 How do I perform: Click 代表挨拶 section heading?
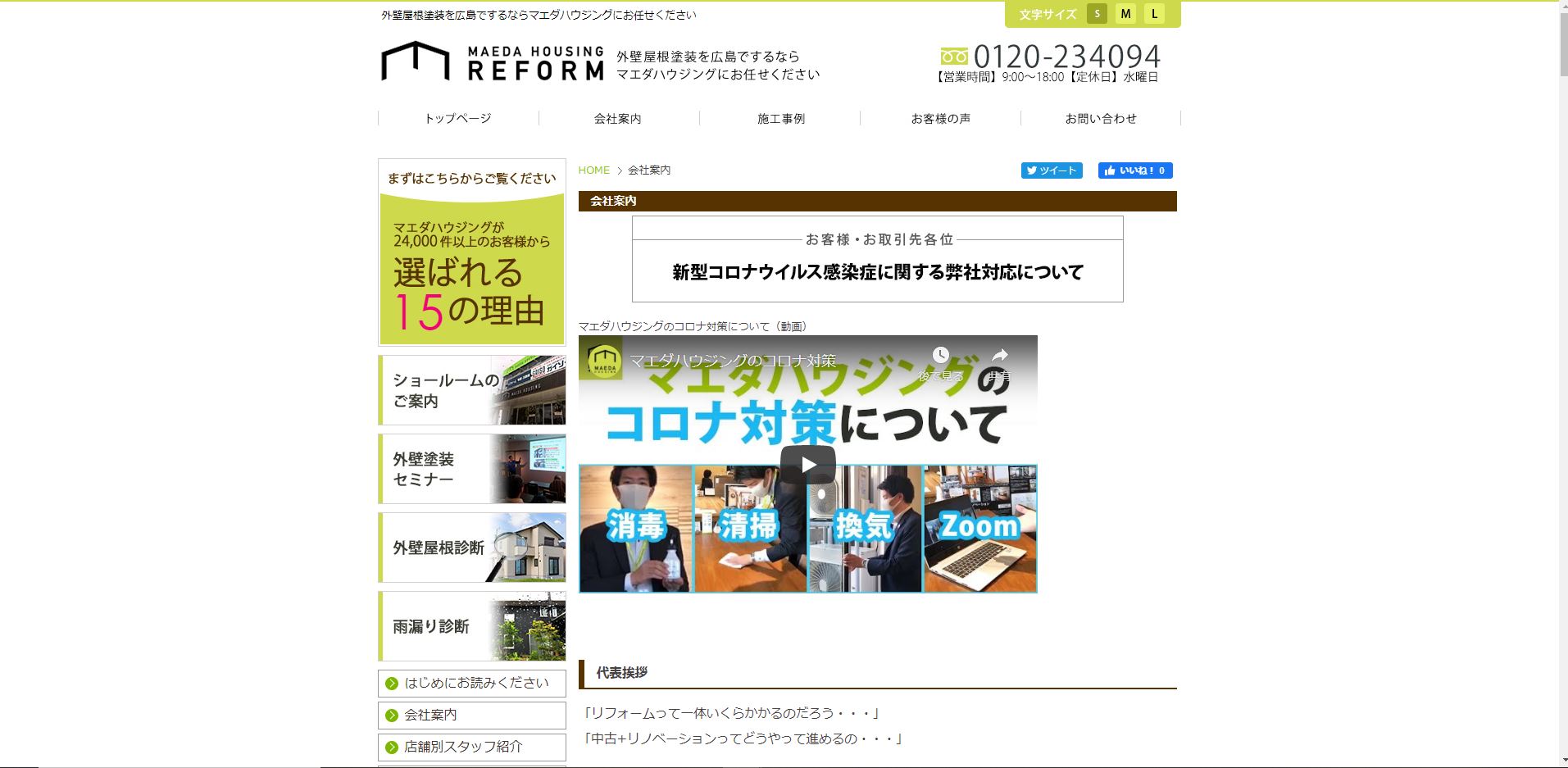[x=622, y=673]
